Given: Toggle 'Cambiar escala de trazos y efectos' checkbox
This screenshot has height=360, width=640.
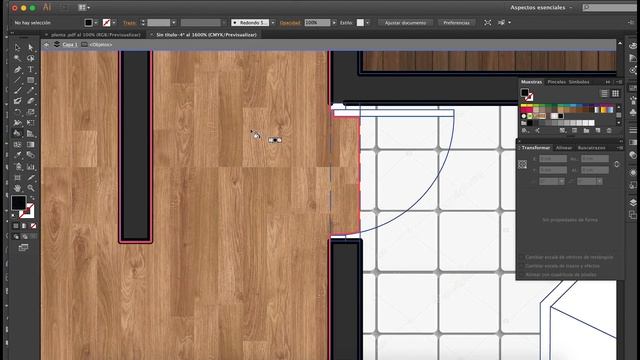Looking at the screenshot, I should click(522, 266).
